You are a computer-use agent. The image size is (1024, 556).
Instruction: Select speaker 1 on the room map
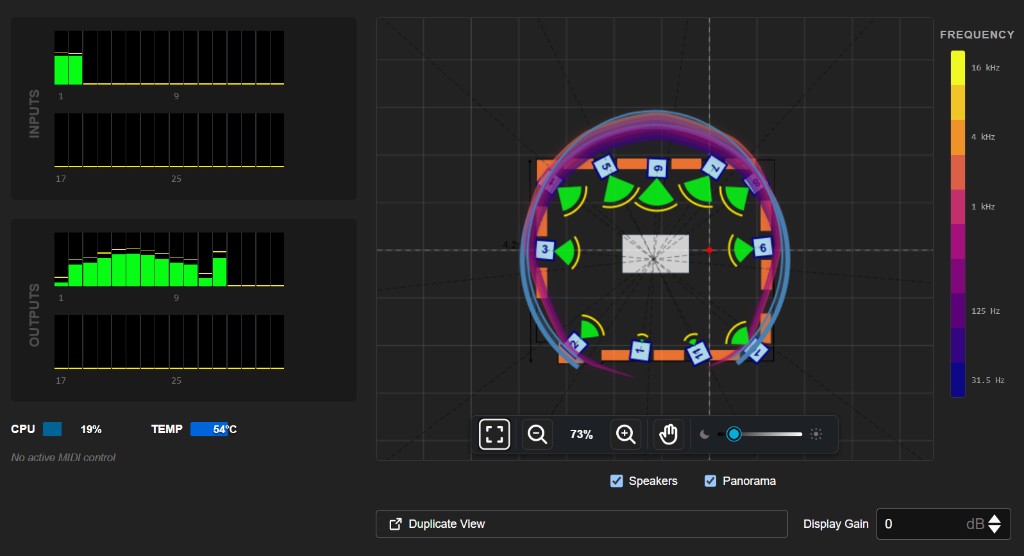[x=639, y=351]
